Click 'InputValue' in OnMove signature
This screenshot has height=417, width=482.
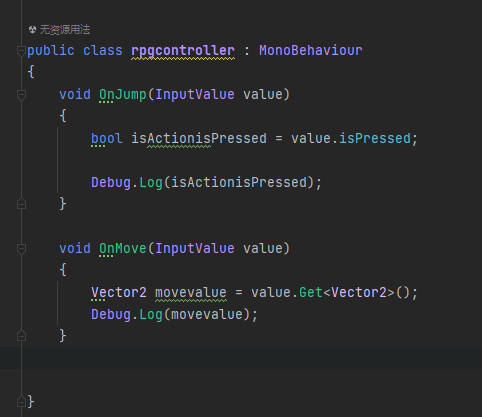pos(195,249)
